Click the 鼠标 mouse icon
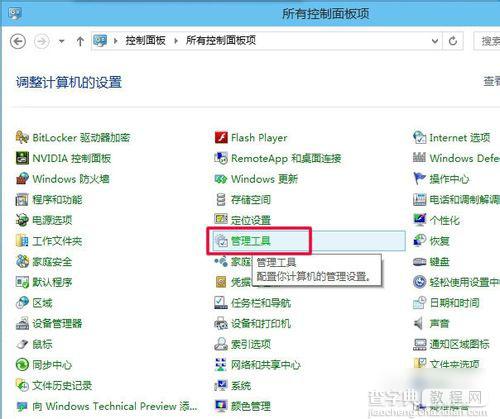Image resolution: width=500 pixels, height=419 pixels. (x=22, y=344)
